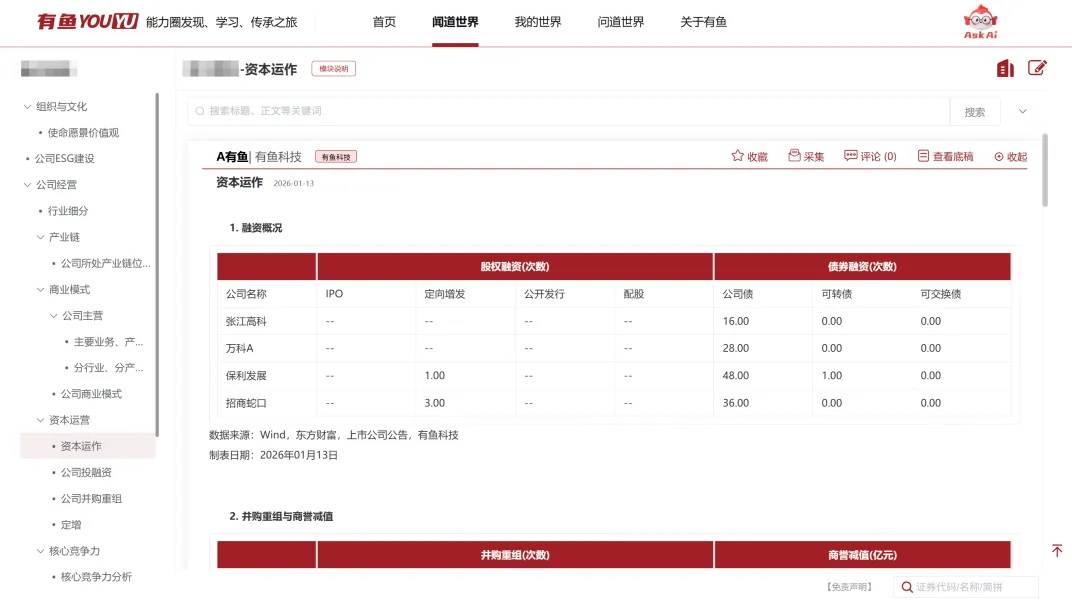Viewport: 1072px width, 601px height.
Task: Open 我的世界 tab
Action: 538,22
